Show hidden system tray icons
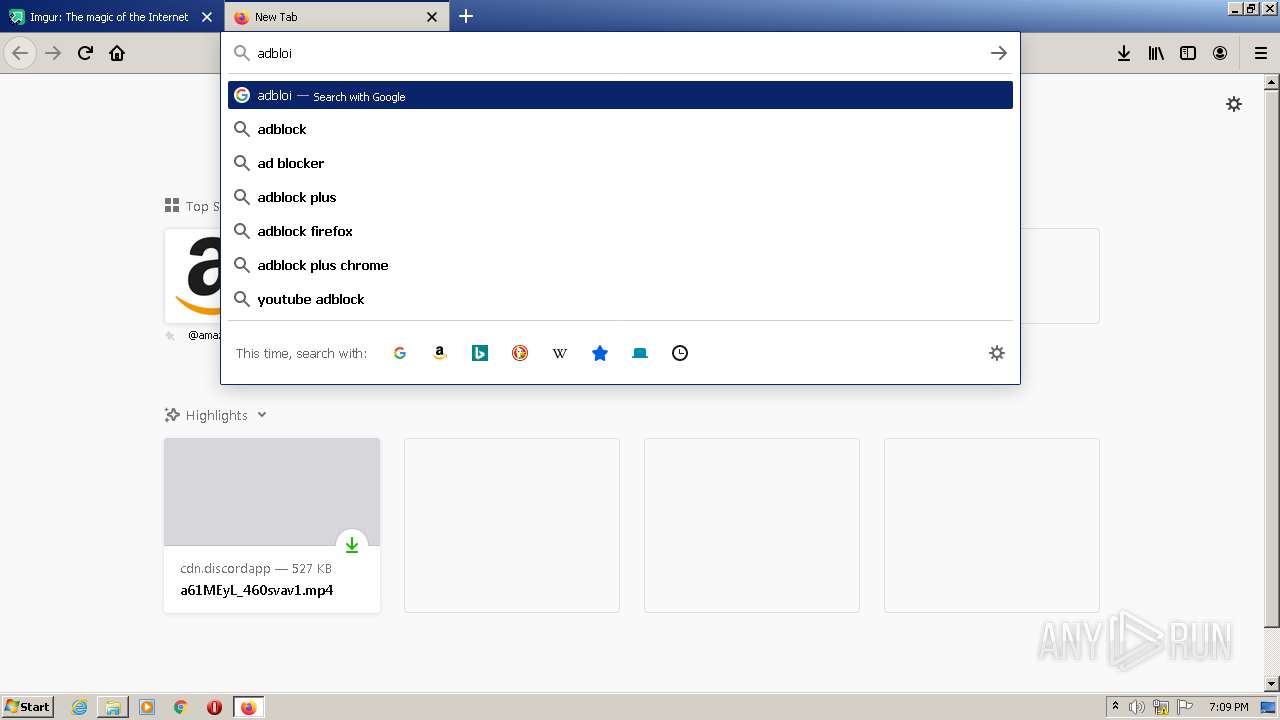Image resolution: width=1280 pixels, height=720 pixels. 1115,707
